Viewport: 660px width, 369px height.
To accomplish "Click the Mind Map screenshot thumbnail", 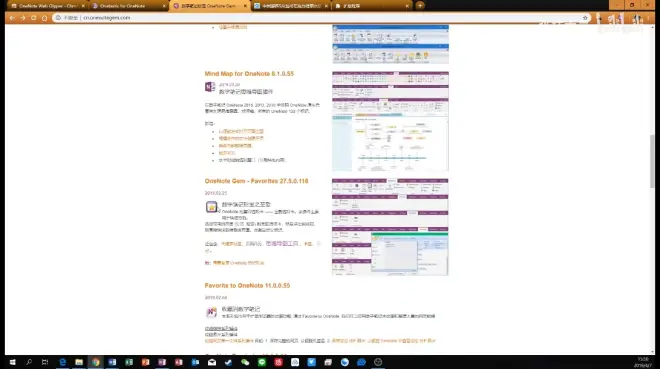I will 390,121.
